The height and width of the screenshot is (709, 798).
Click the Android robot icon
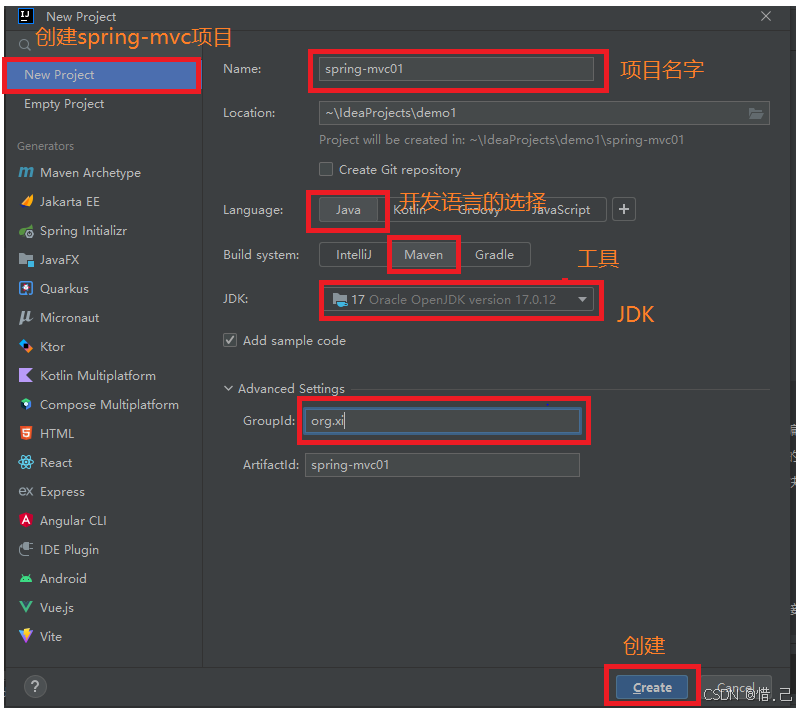click(26, 579)
